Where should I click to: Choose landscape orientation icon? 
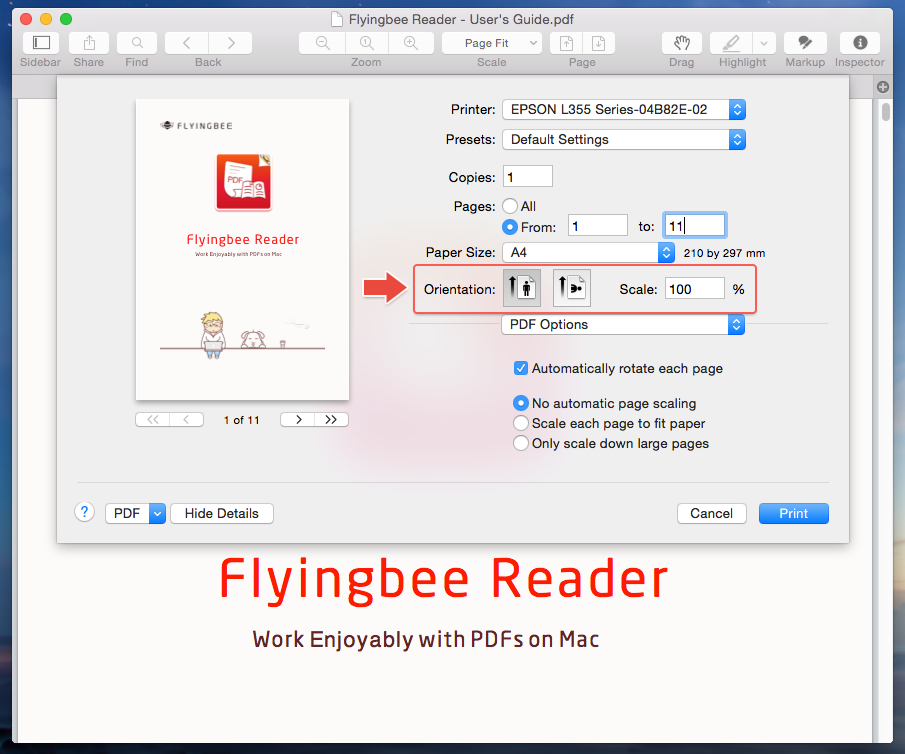pos(571,288)
